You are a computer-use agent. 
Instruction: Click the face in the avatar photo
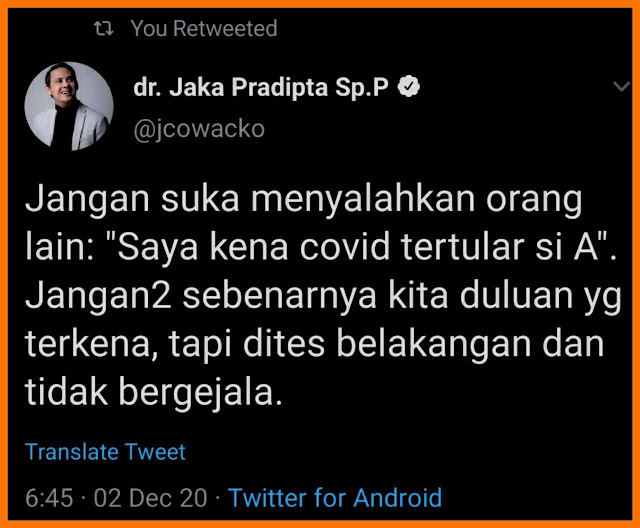coord(62,84)
